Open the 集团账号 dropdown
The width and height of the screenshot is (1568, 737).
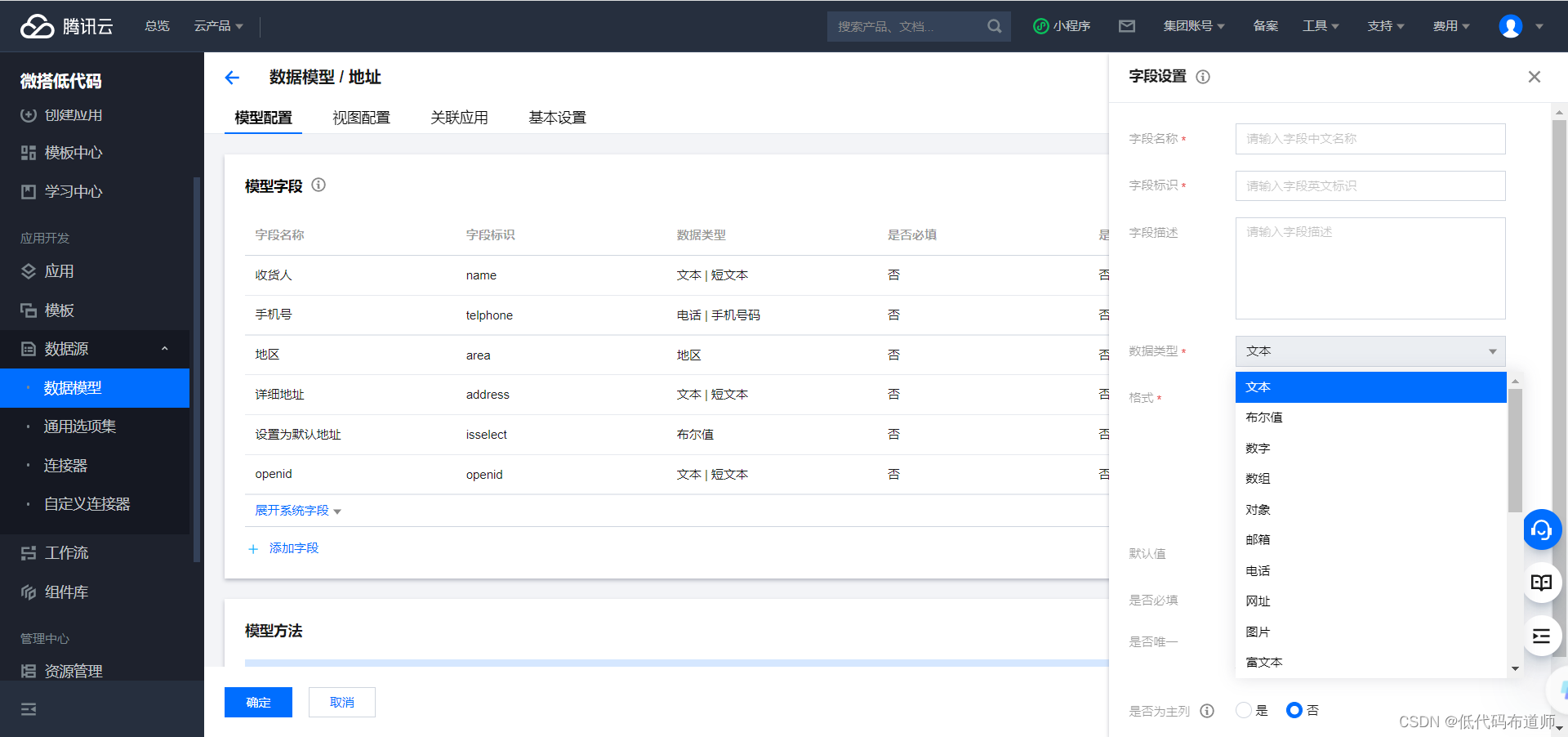pyautogui.click(x=1194, y=26)
